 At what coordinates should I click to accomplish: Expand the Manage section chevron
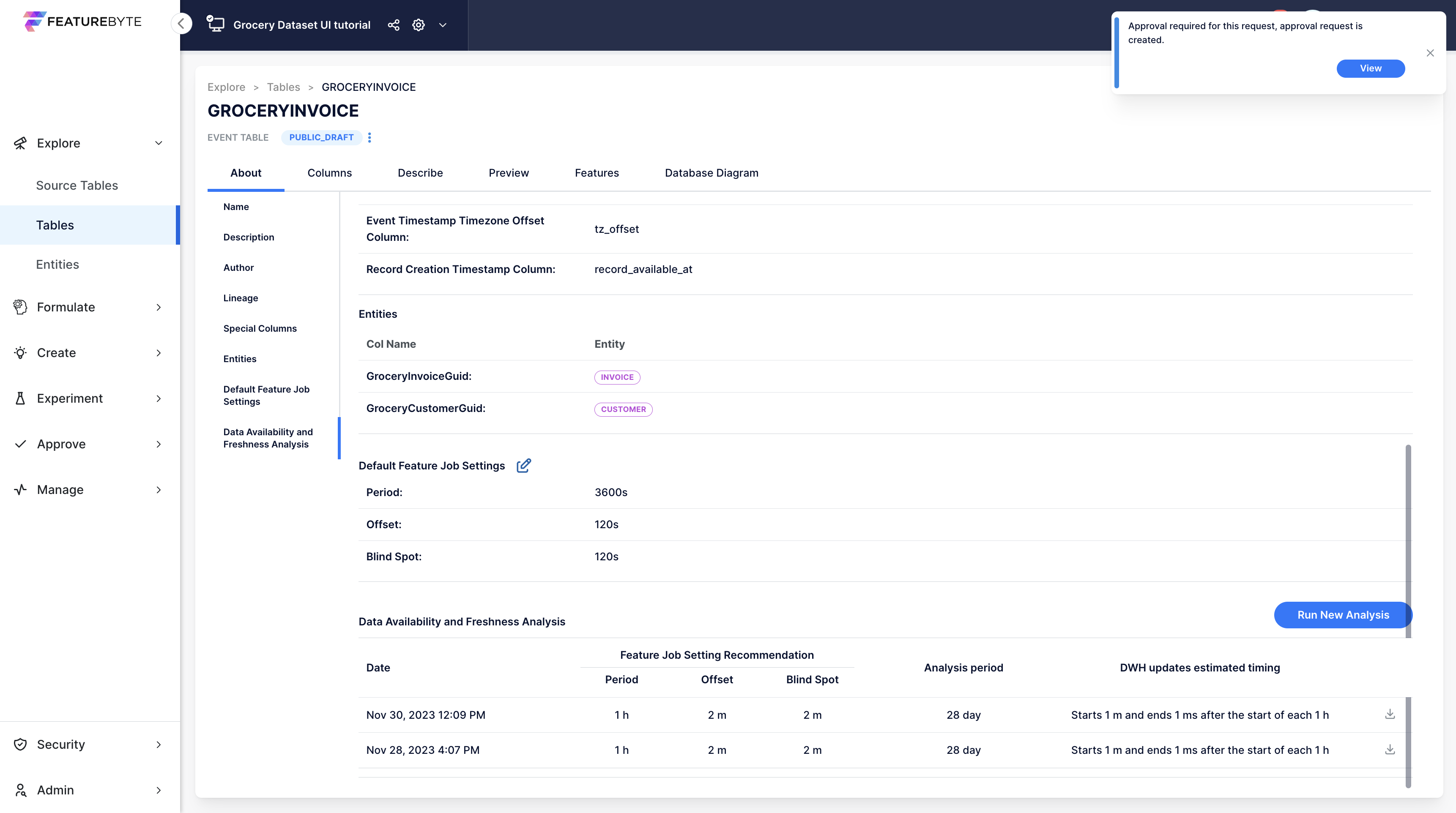pyautogui.click(x=159, y=490)
